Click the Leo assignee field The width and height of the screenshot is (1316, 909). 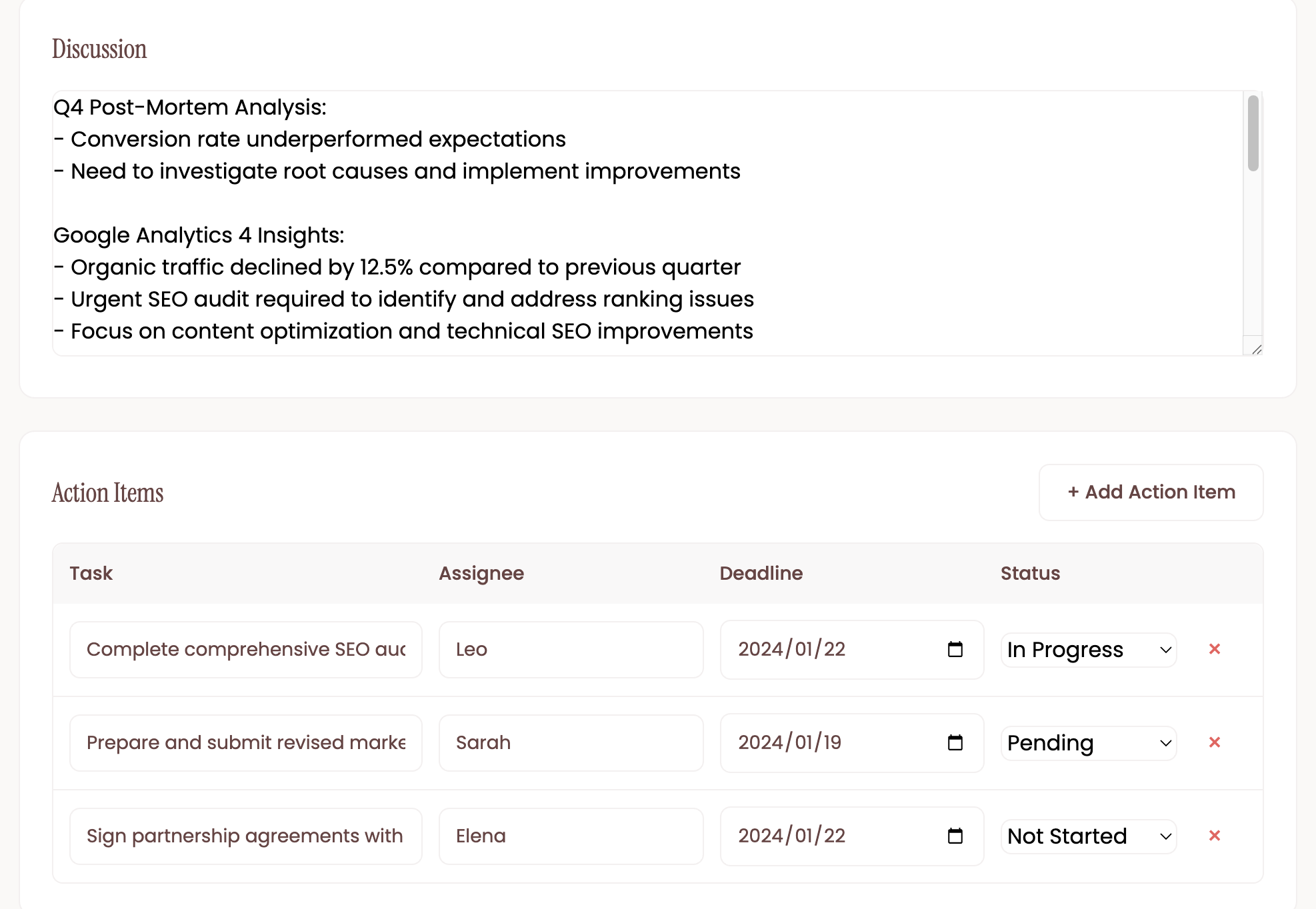pyautogui.click(x=571, y=650)
